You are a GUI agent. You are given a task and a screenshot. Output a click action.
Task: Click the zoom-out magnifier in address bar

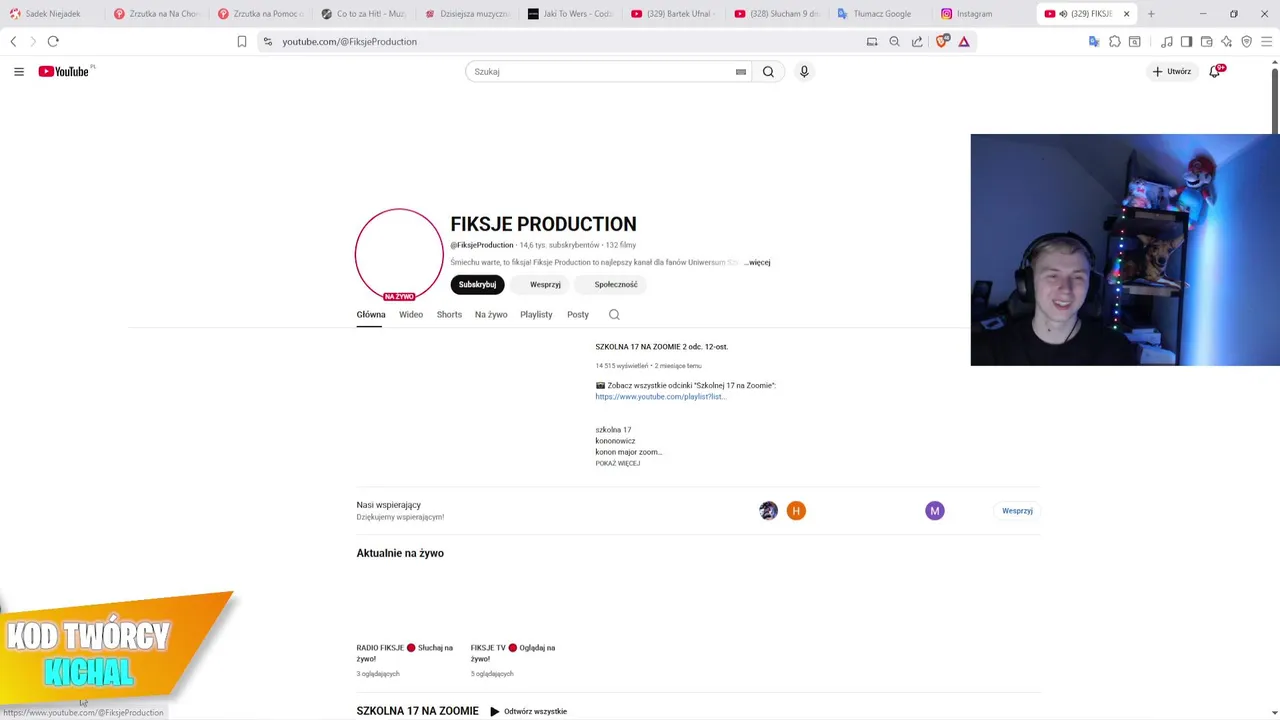[894, 41]
